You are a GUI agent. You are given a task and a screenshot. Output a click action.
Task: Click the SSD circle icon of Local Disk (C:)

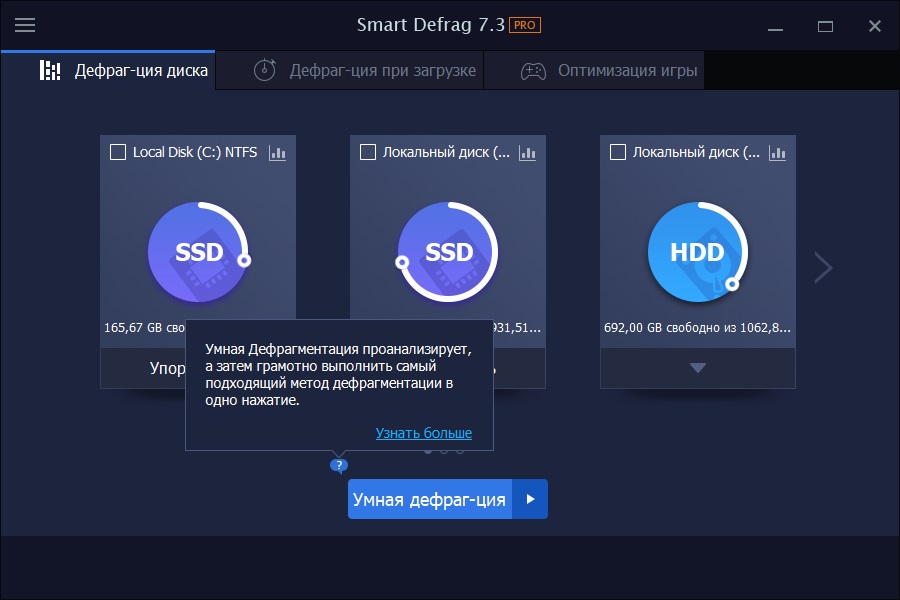197,252
